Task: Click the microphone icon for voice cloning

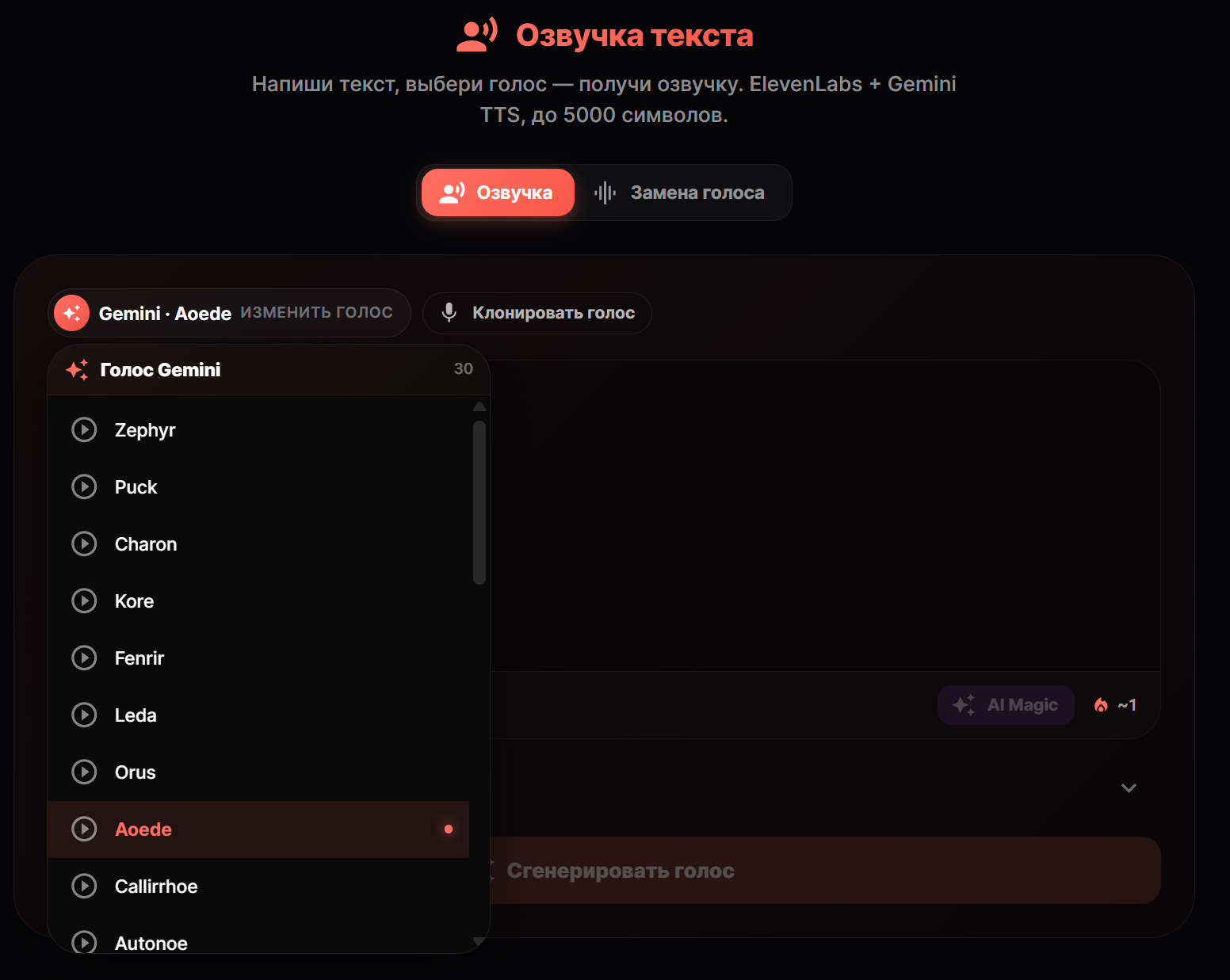Action: [x=449, y=313]
